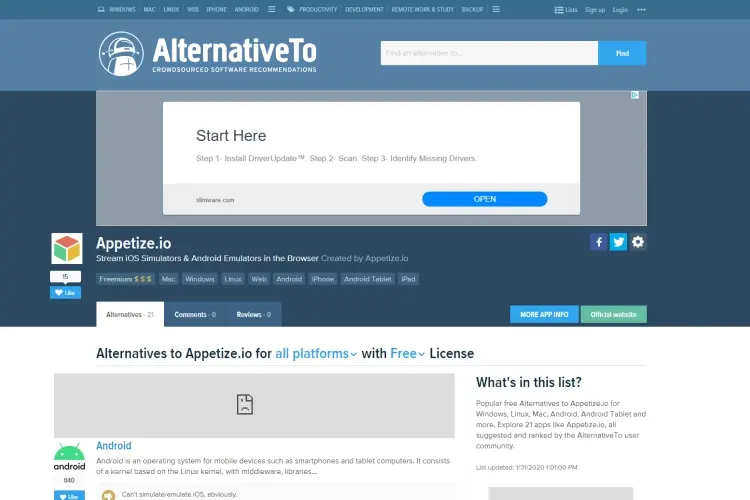Click the Freemium license tag
Image resolution: width=750 pixels, height=500 pixels.
125,279
